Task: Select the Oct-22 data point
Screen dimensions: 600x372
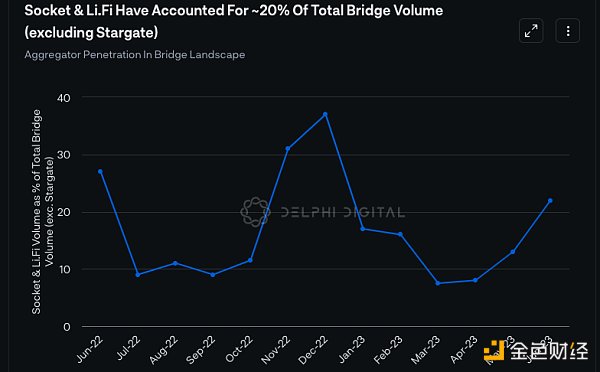Action: tap(250, 260)
